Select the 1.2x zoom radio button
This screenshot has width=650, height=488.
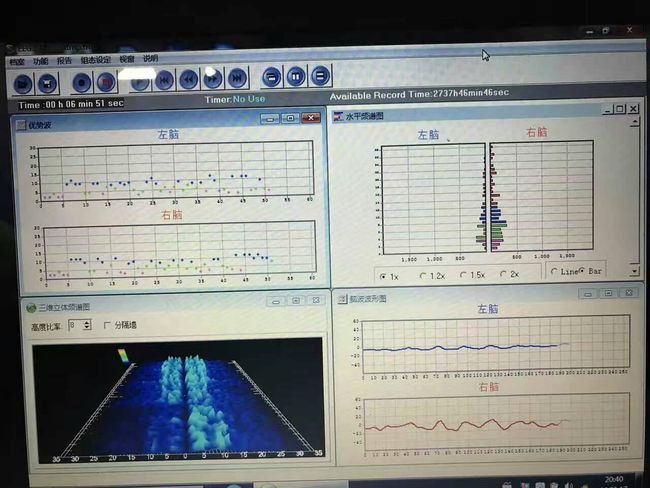(422, 275)
